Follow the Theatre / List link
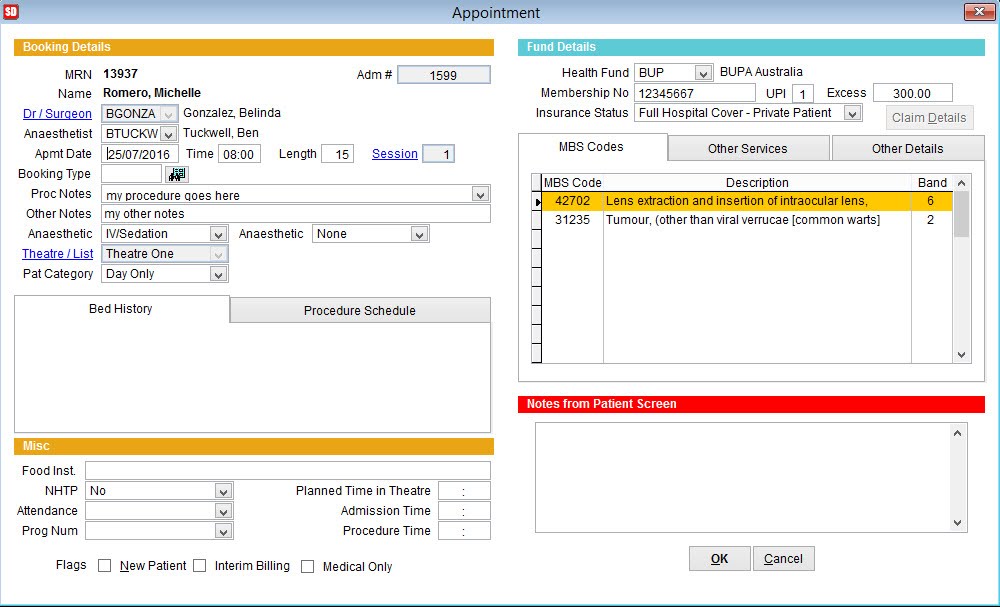This screenshot has width=1000, height=607. (57, 254)
